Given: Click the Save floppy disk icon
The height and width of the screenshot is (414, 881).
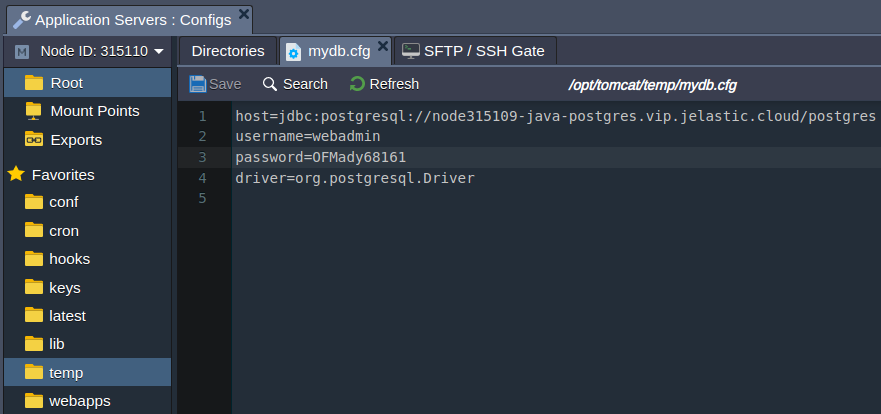Looking at the screenshot, I should pyautogui.click(x=198, y=84).
